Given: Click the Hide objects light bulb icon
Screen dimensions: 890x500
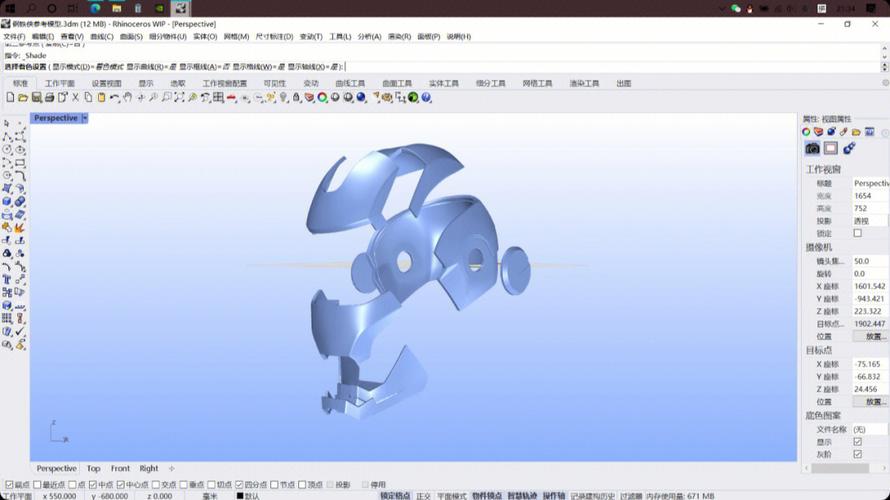Looking at the screenshot, I should tap(283, 98).
